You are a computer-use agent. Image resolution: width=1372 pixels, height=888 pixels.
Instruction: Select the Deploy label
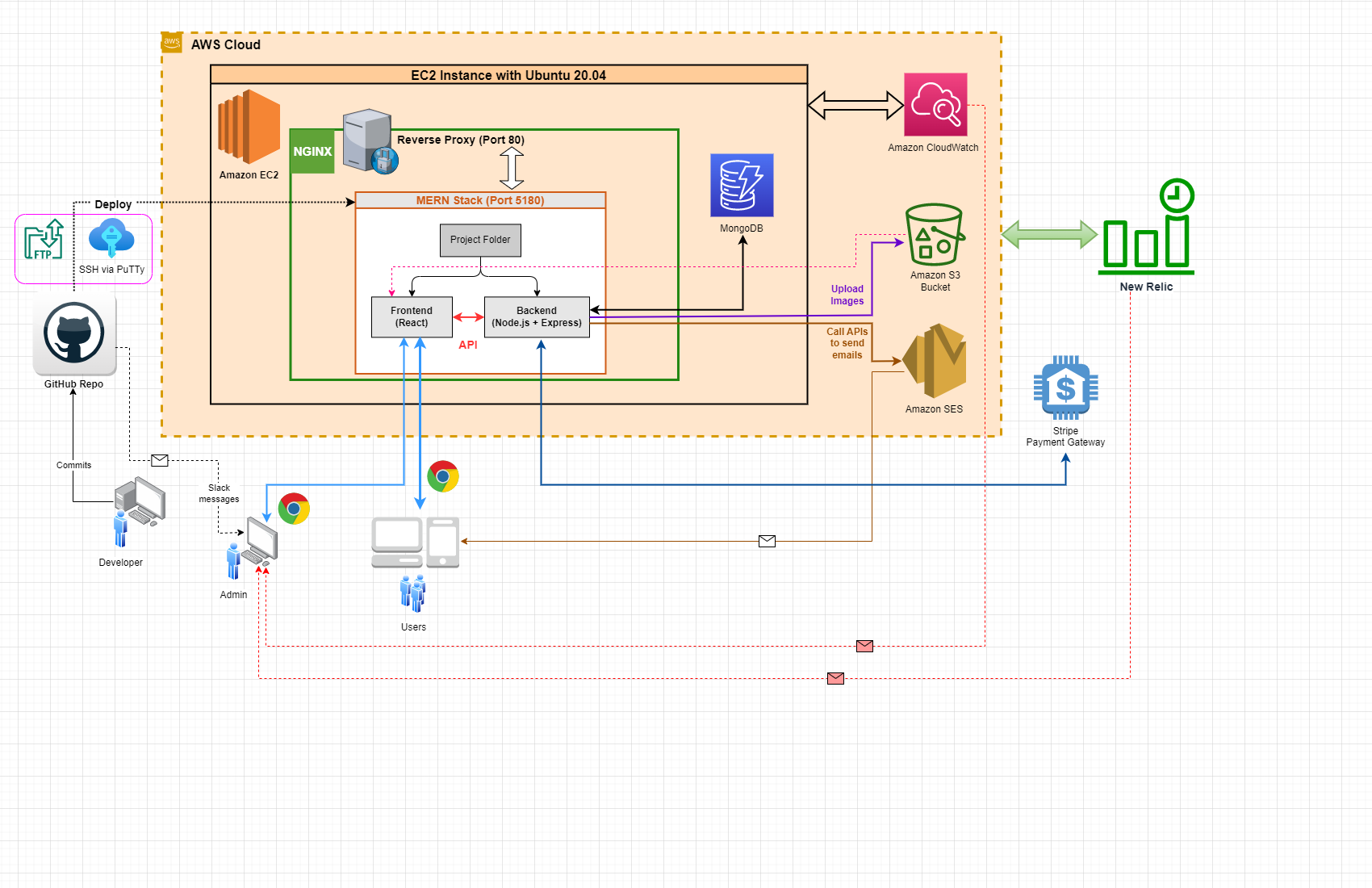point(113,204)
